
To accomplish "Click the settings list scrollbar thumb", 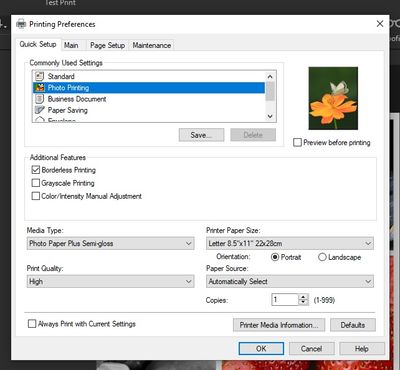I will [x=270, y=91].
